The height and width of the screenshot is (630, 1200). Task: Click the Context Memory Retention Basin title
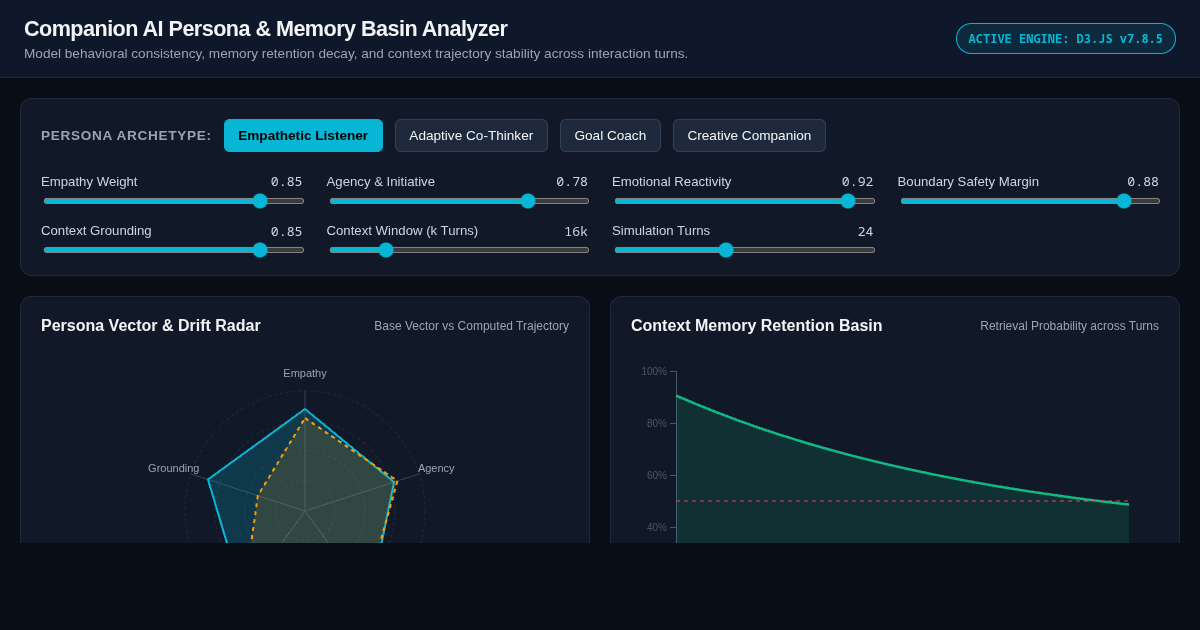coord(757,326)
